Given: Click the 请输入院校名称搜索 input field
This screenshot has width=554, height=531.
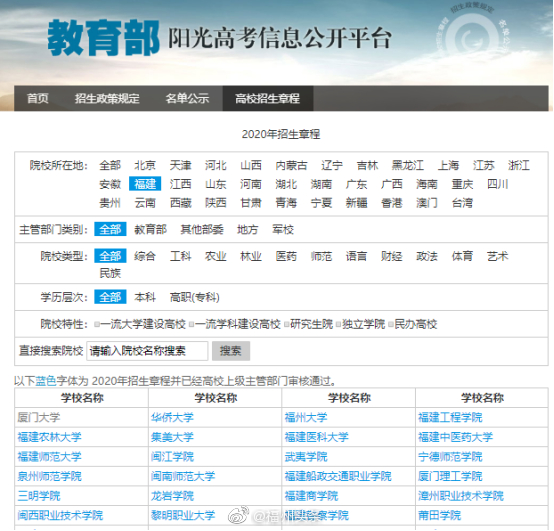Looking at the screenshot, I should 147,351.
